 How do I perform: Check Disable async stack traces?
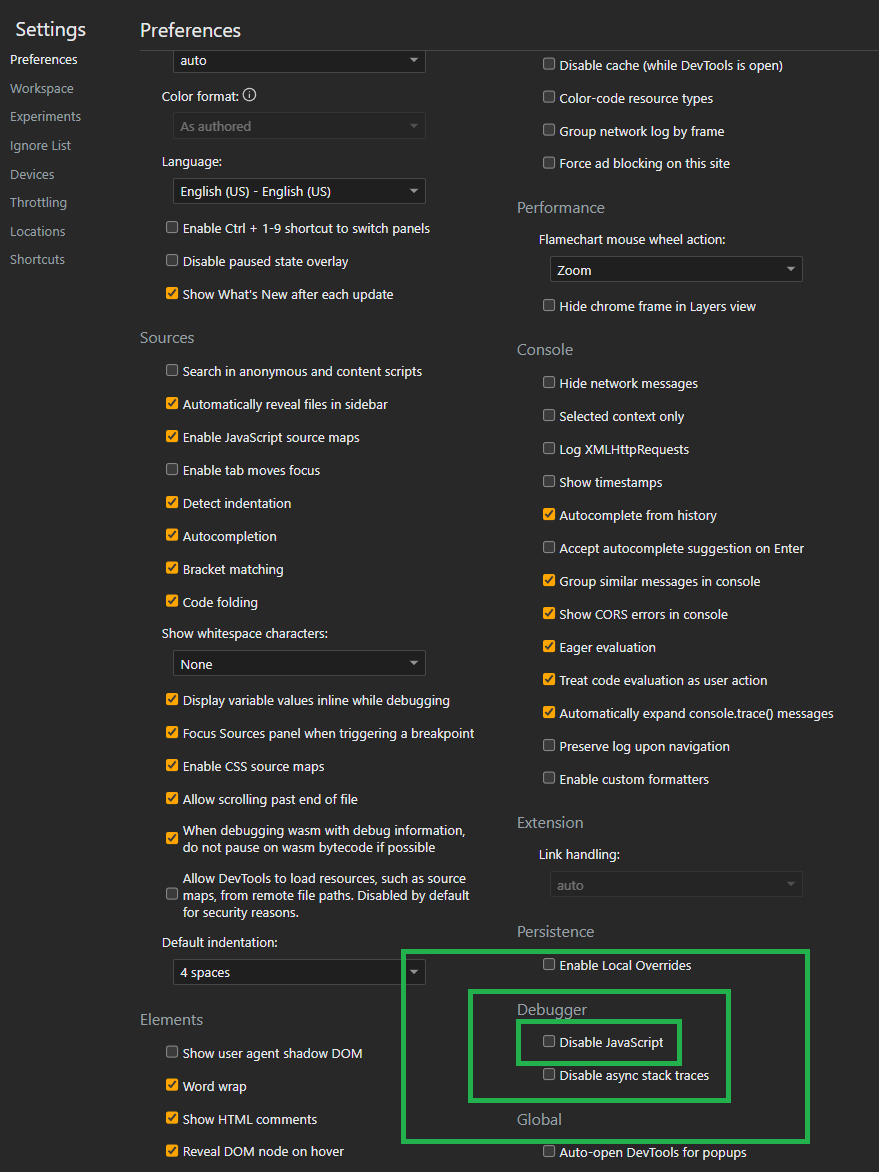coord(549,1074)
